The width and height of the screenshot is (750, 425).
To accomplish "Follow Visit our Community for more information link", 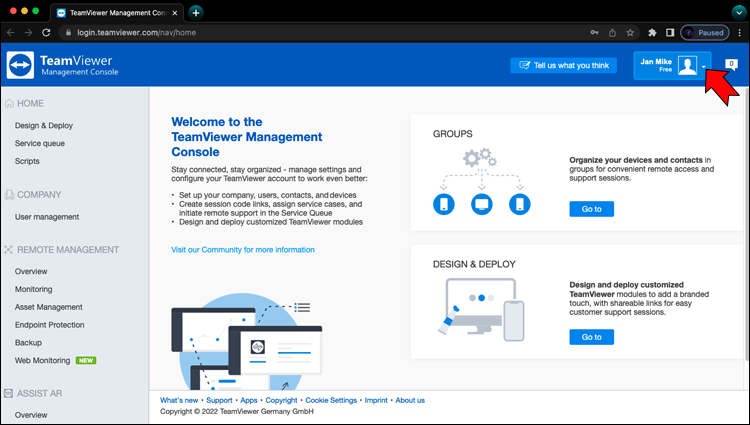I will coord(243,250).
